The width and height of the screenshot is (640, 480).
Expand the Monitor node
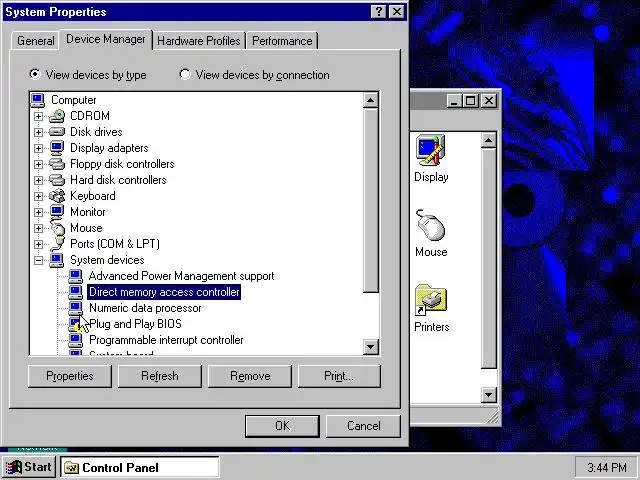tap(38, 212)
